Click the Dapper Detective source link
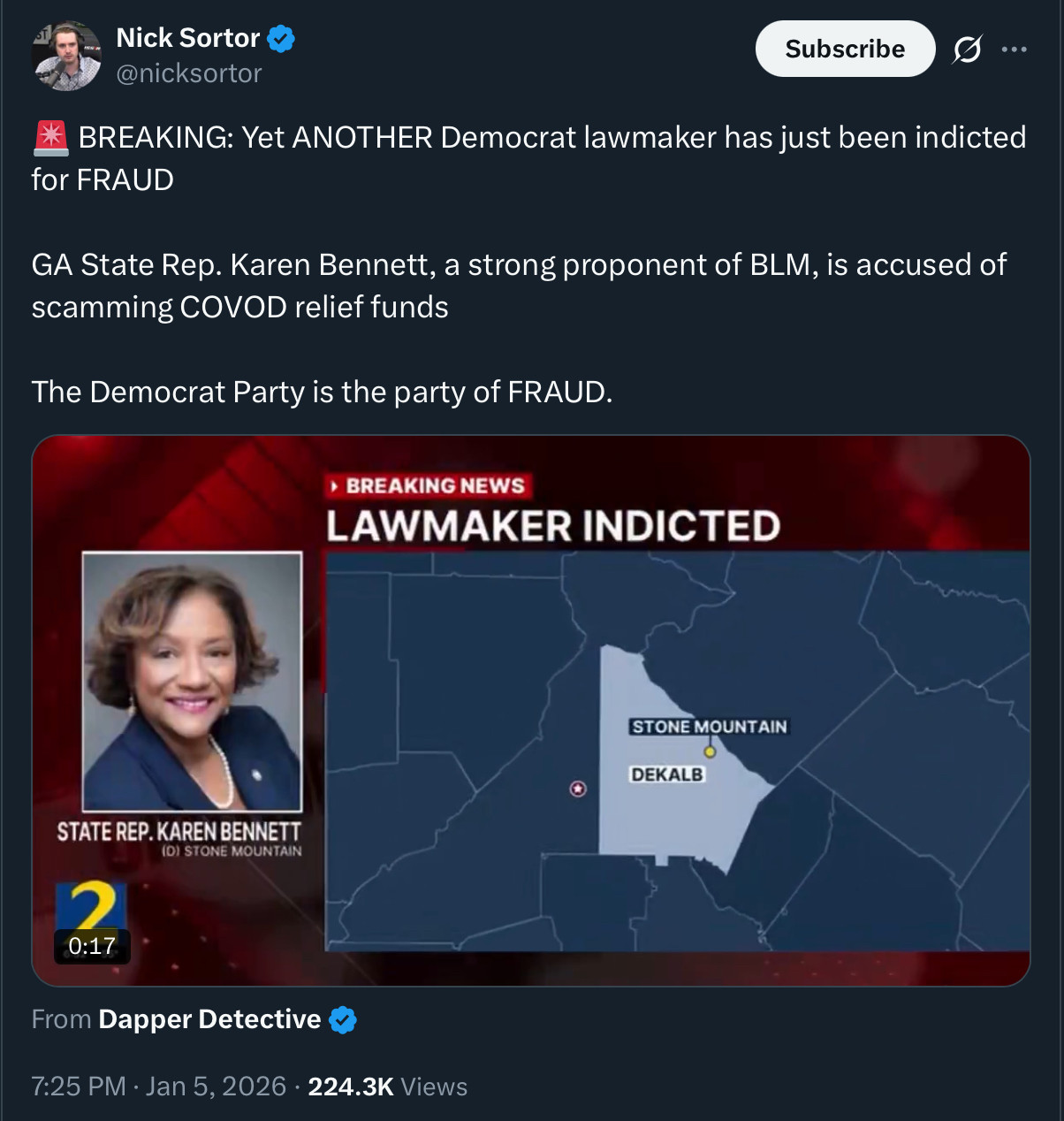Viewport: 1064px width, 1121px height. [x=209, y=1019]
